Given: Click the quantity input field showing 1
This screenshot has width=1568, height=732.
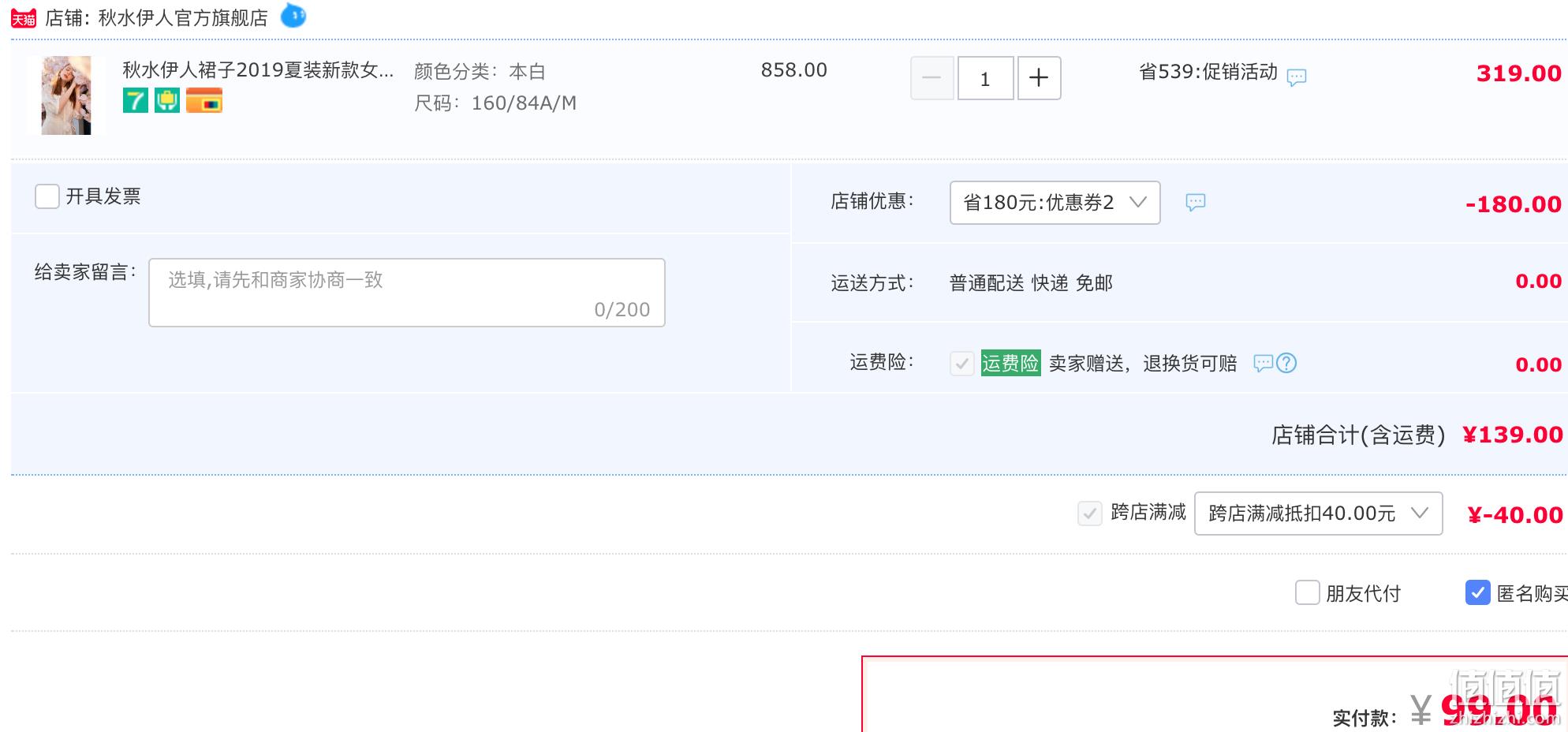Looking at the screenshot, I should click(x=986, y=78).
